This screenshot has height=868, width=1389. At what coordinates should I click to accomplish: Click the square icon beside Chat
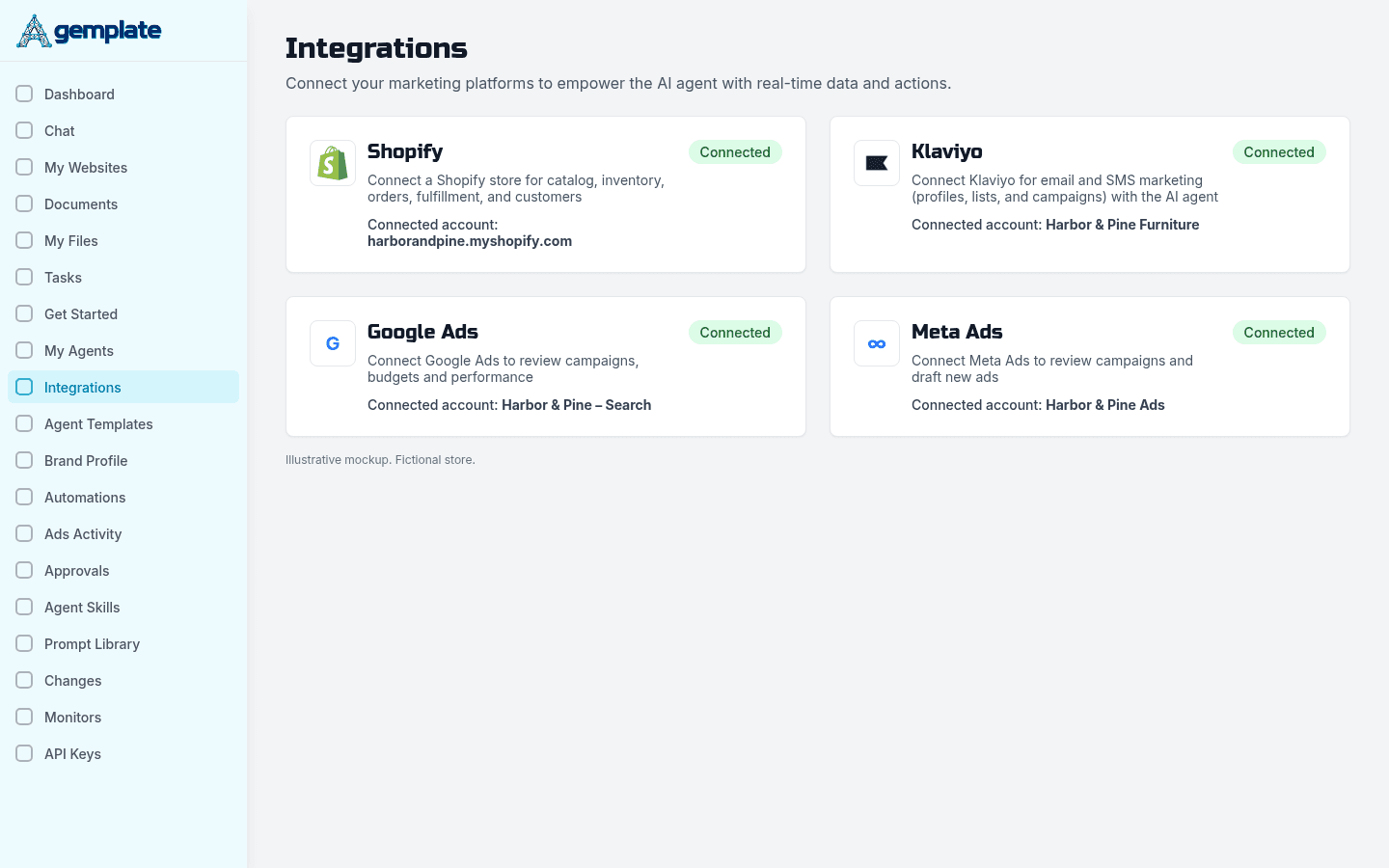click(x=24, y=130)
